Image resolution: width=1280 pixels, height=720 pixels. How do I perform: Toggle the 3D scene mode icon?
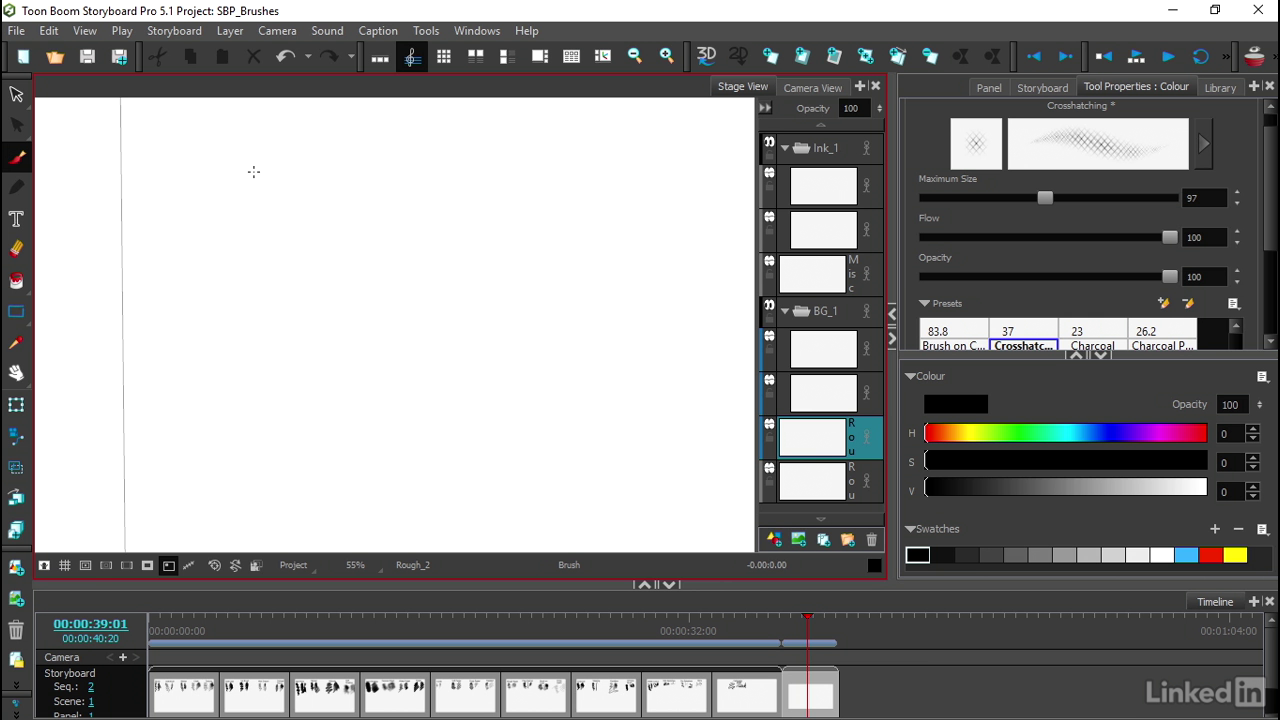coord(706,56)
